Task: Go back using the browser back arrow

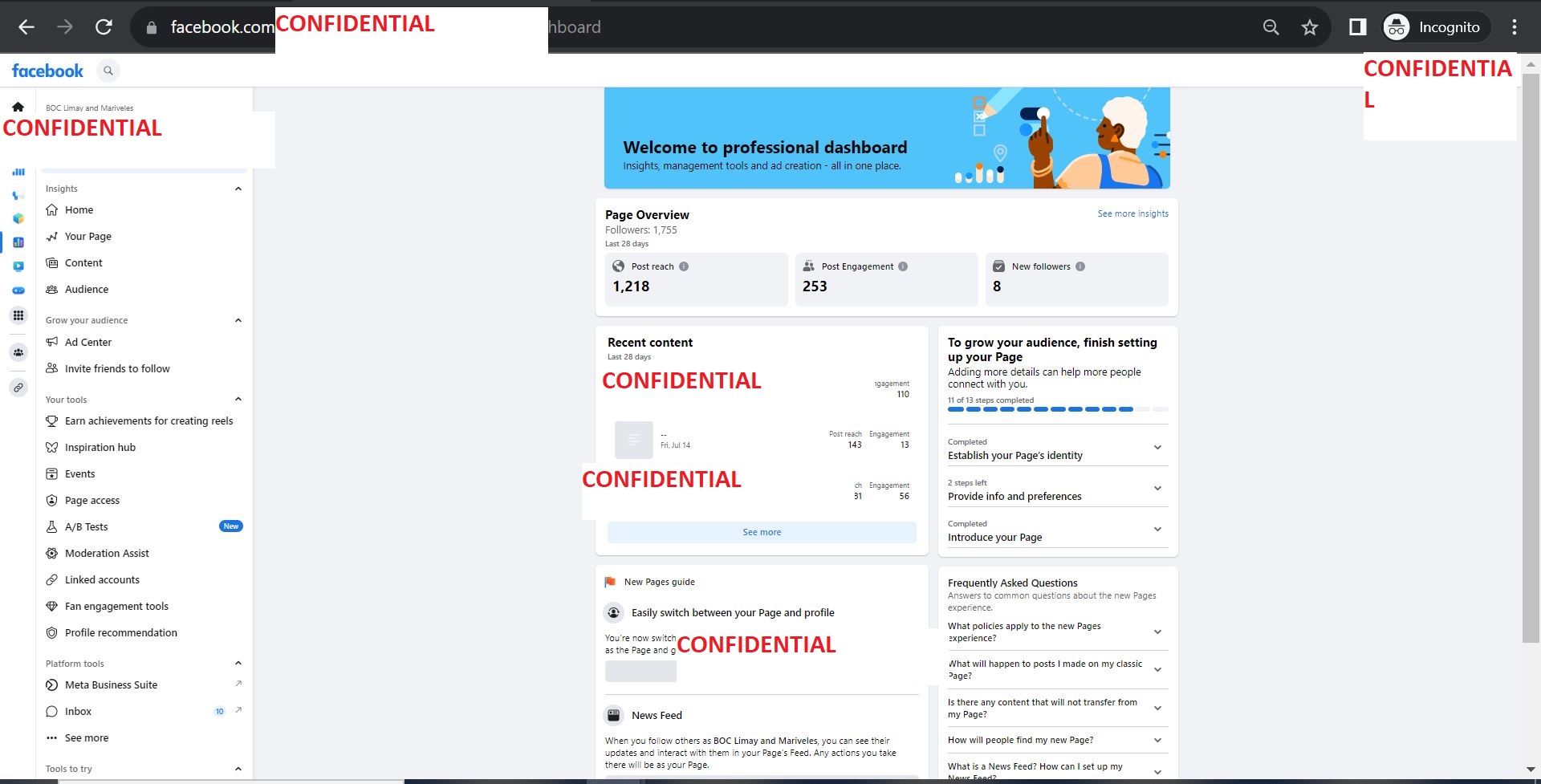Action: pyautogui.click(x=26, y=27)
